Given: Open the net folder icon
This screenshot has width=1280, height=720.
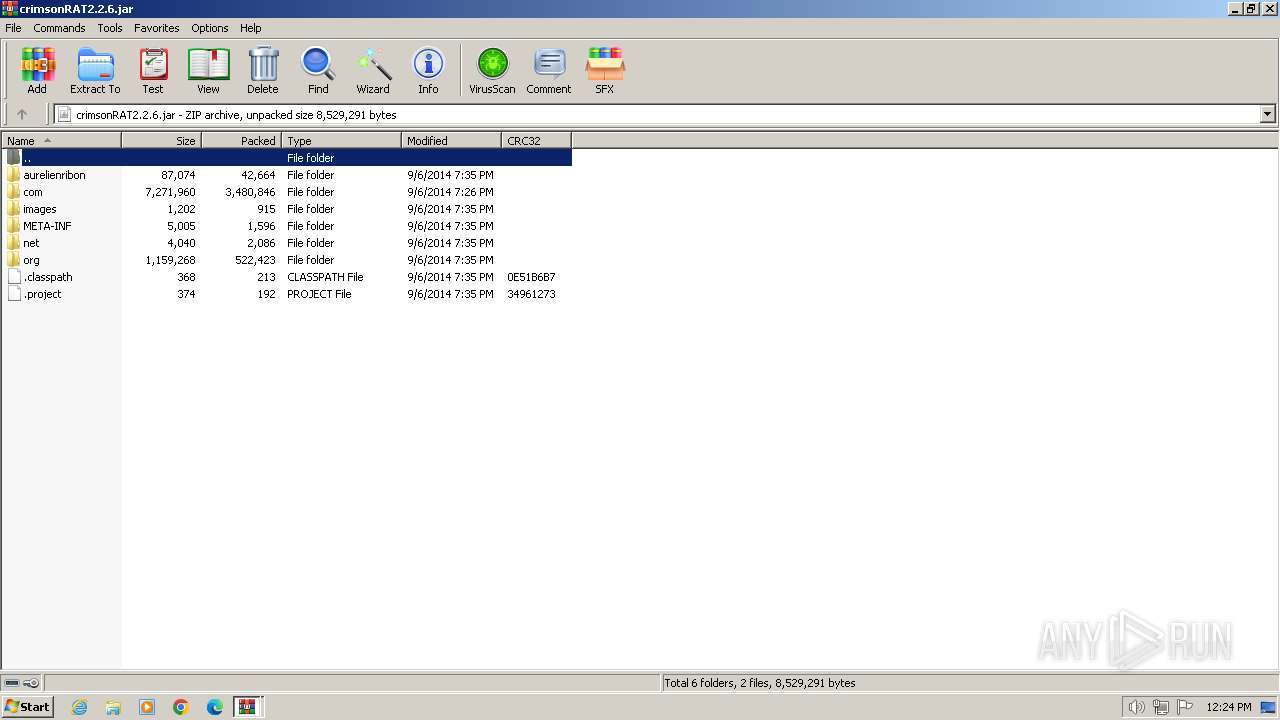Looking at the screenshot, I should click(13, 243).
